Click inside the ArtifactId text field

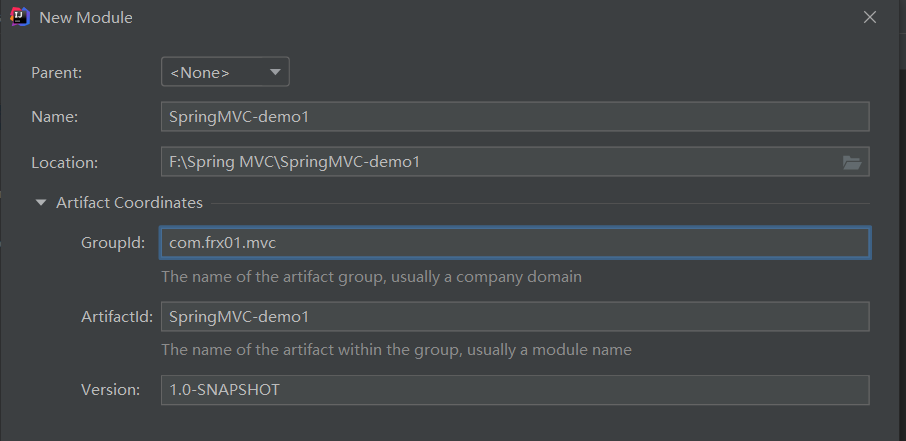click(x=515, y=317)
